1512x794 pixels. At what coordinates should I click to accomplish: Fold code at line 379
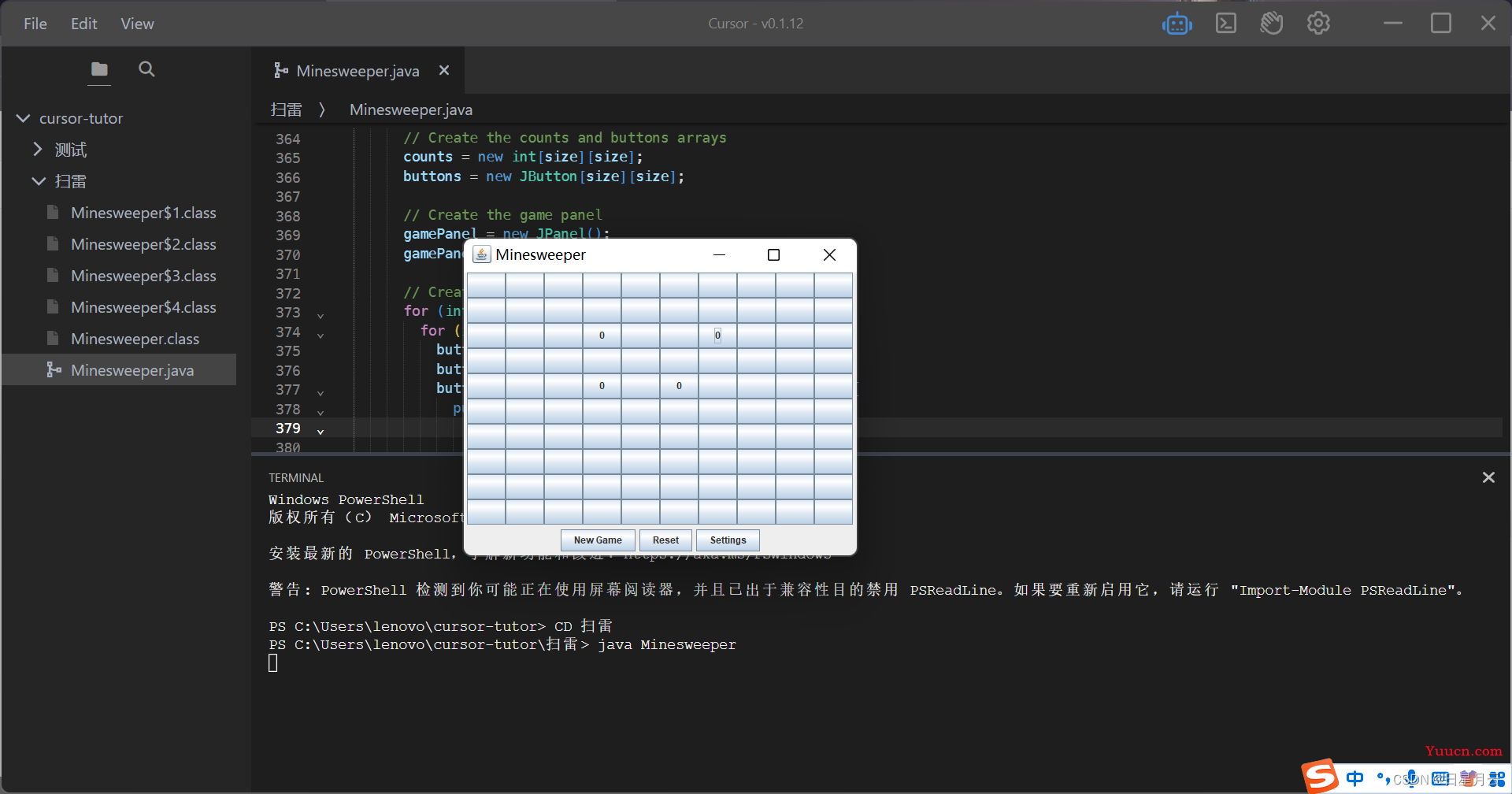tap(321, 430)
